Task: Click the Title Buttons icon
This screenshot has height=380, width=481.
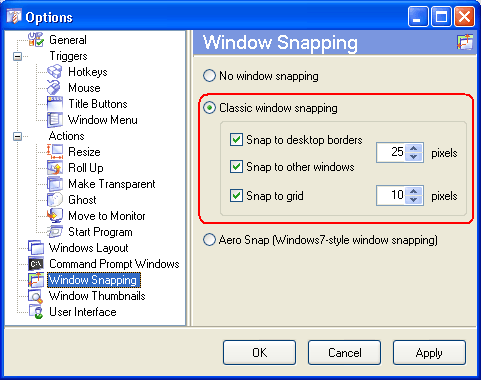Action: pyautogui.click(x=55, y=104)
